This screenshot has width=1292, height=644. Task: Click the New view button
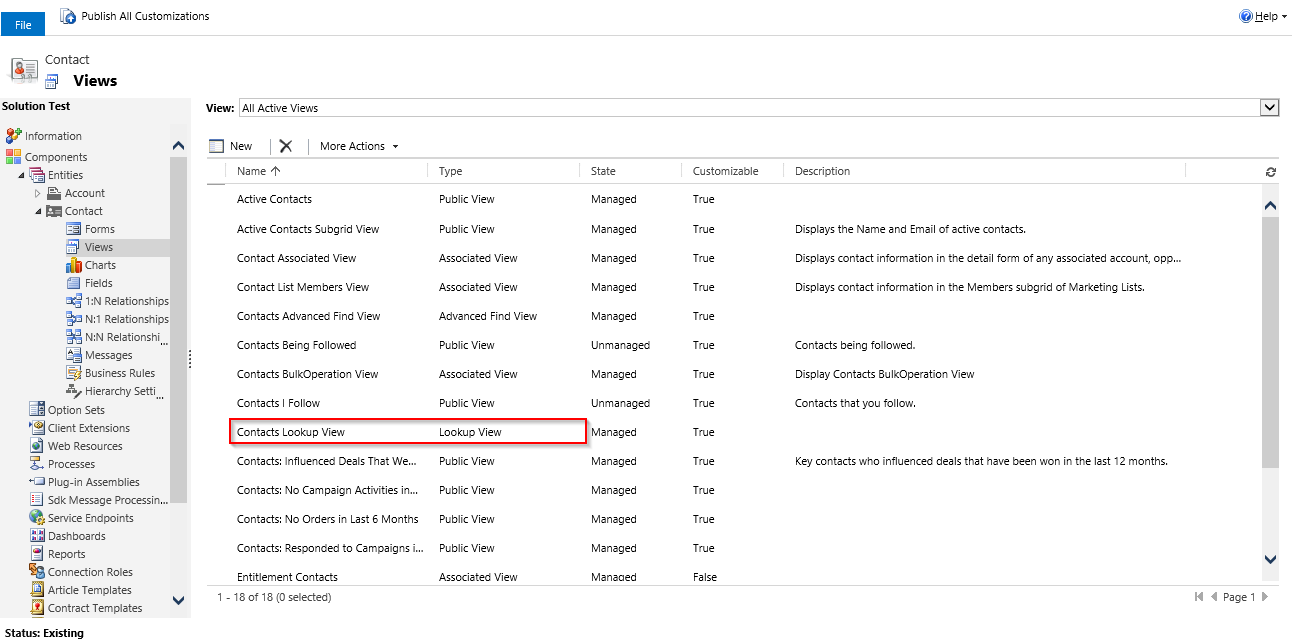tap(231, 146)
